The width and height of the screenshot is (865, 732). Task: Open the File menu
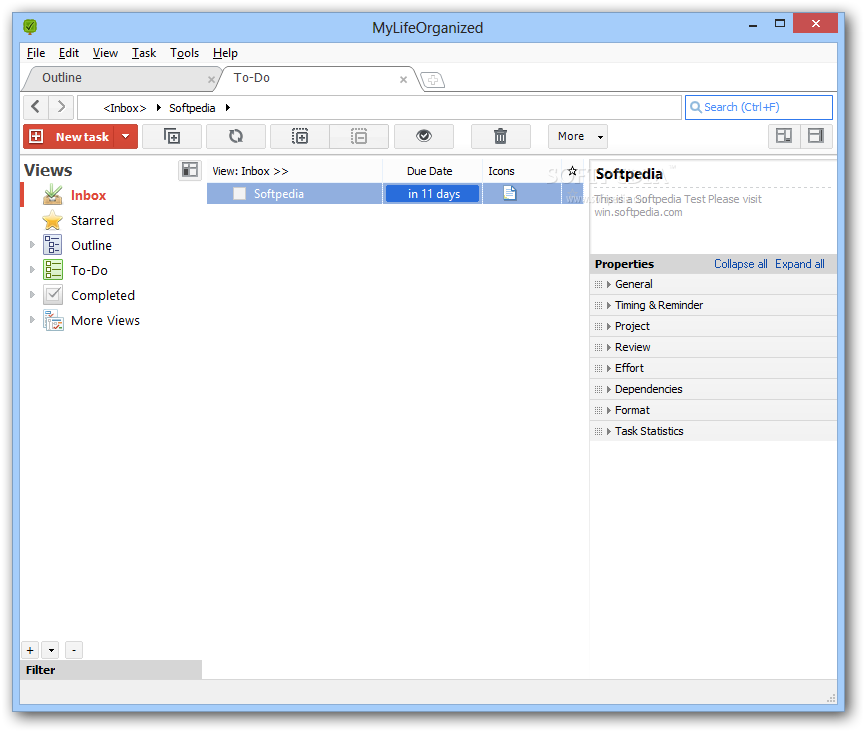pyautogui.click(x=36, y=53)
